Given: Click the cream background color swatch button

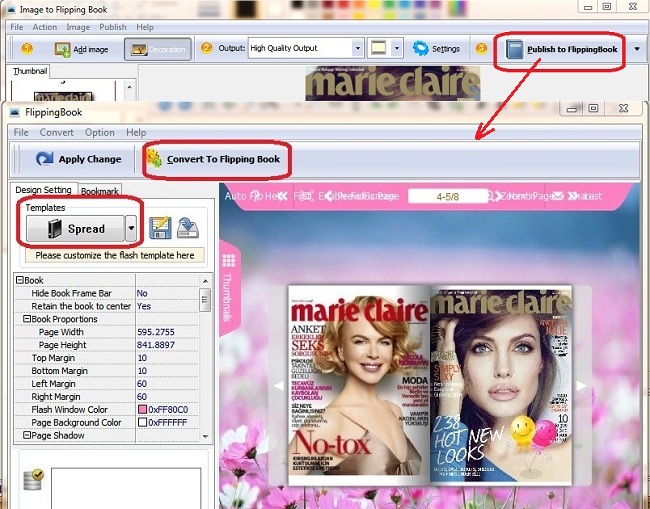Looking at the screenshot, I should pyautogui.click(x=378, y=48).
